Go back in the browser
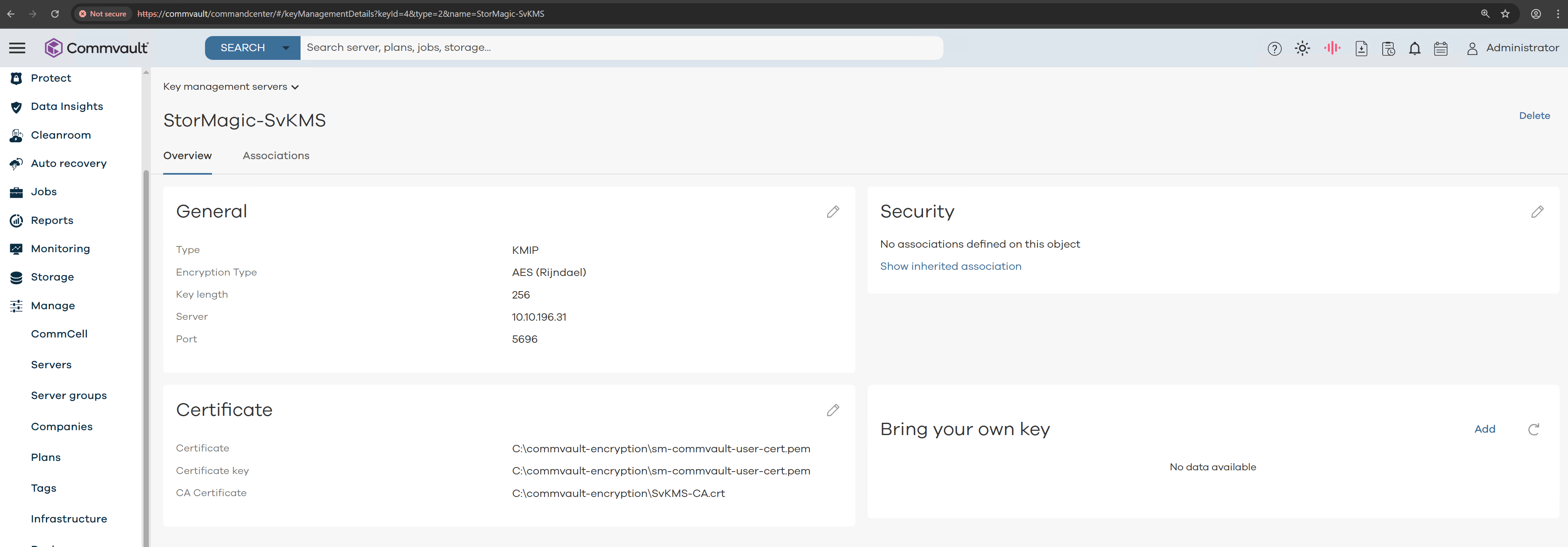The width and height of the screenshot is (1568, 547). pos(11,14)
